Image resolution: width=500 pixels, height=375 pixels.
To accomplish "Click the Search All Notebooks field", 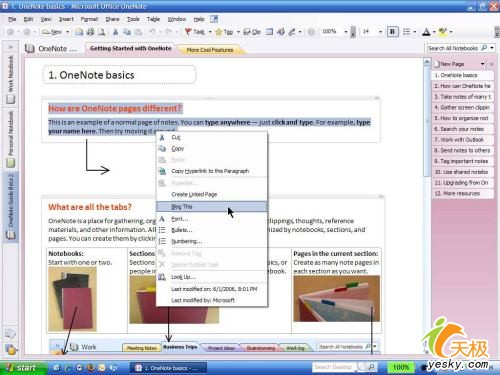I will tap(454, 48).
